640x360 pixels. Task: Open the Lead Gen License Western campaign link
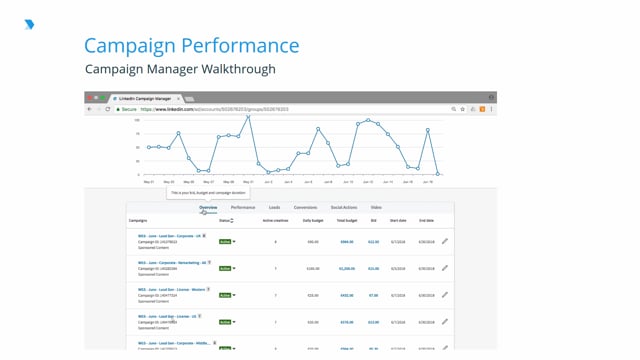point(171,289)
